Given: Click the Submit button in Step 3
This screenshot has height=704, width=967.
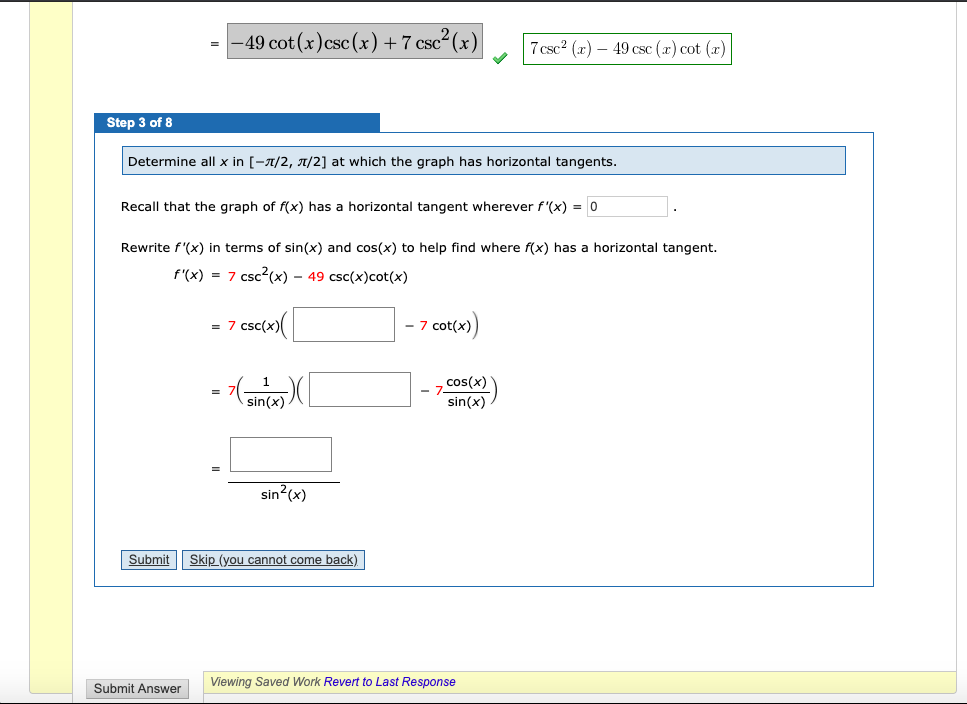Looking at the screenshot, I should (x=148, y=559).
